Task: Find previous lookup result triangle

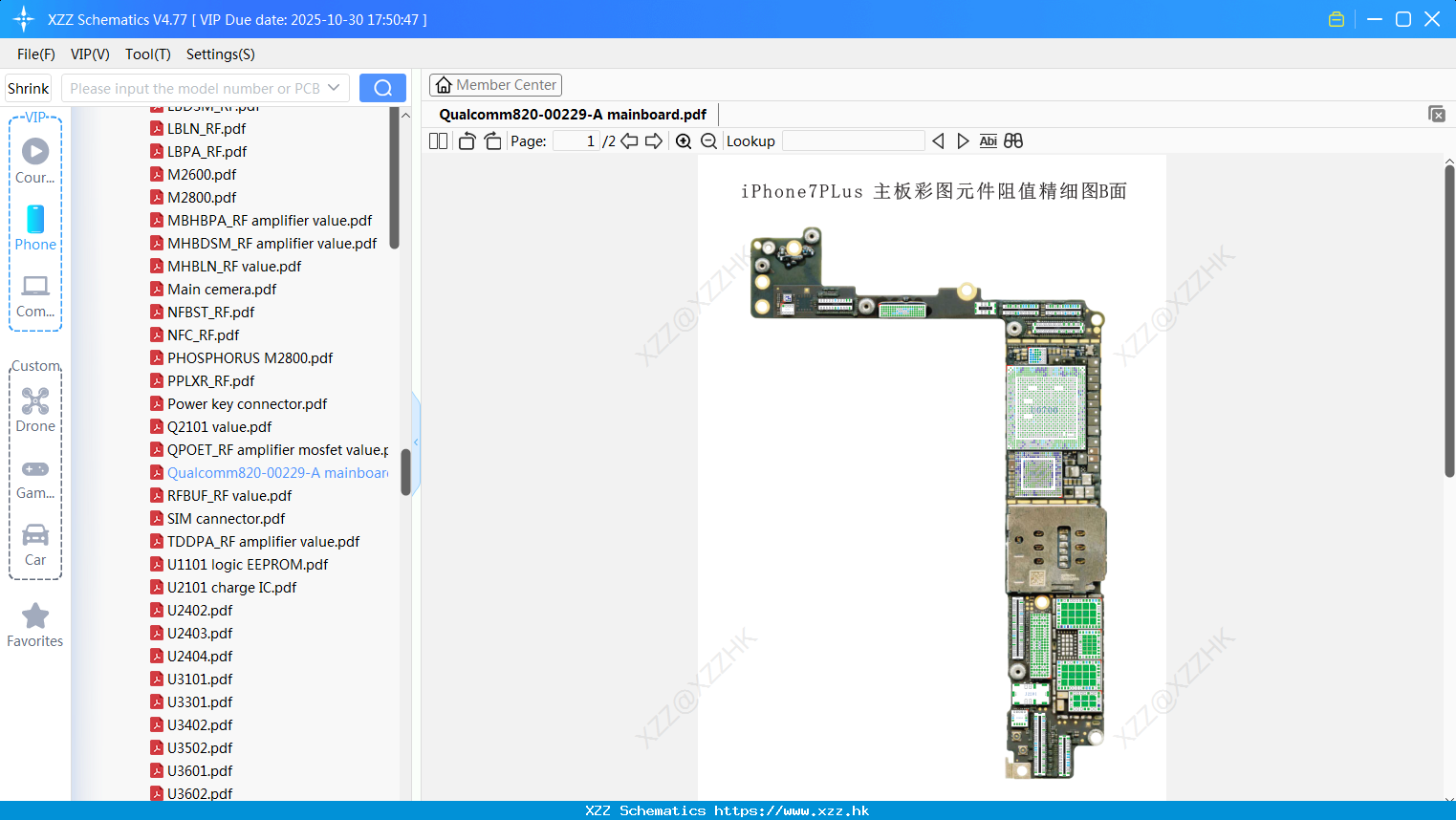Action: click(x=938, y=141)
